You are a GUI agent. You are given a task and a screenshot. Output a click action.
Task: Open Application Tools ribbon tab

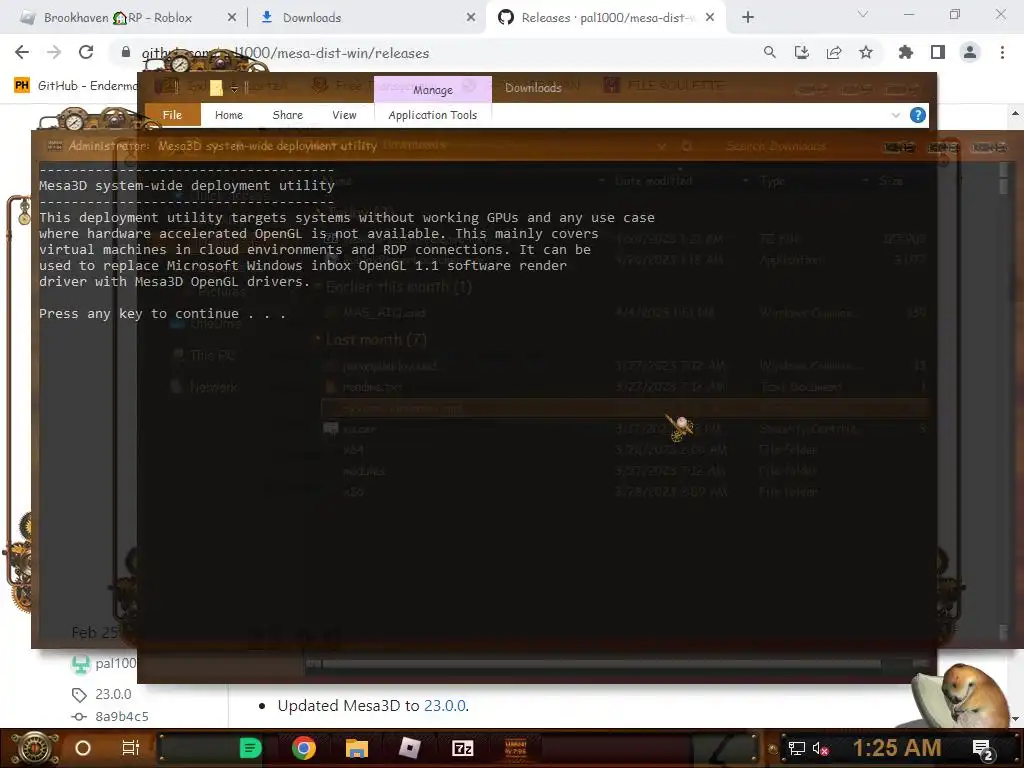[432, 115]
